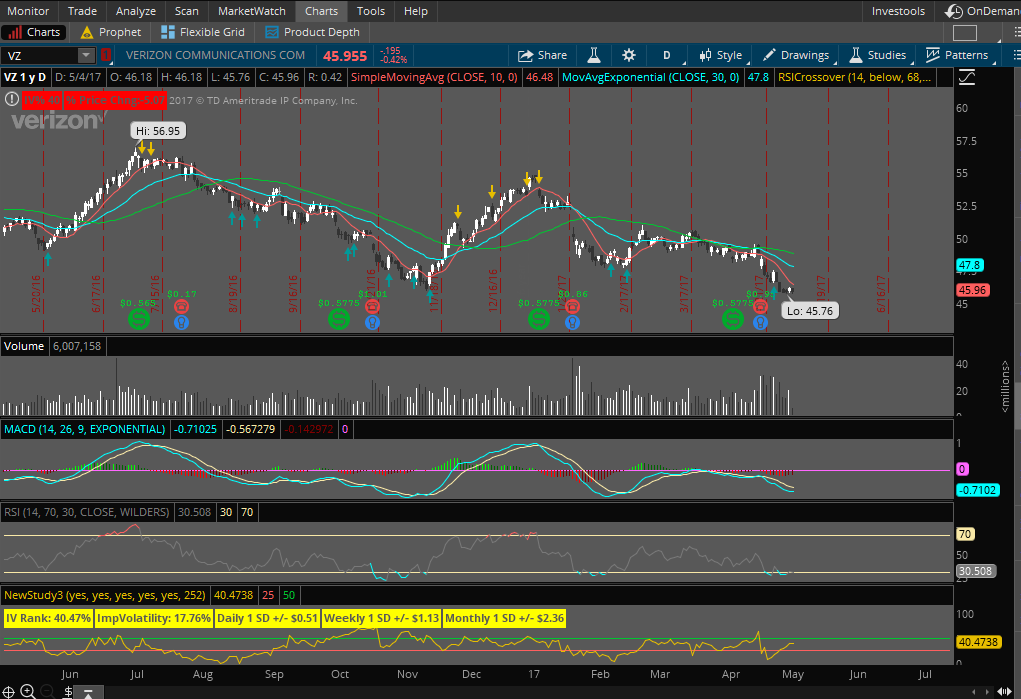Select the crosshair cursor tool
The image size is (1021, 699).
point(9,691)
